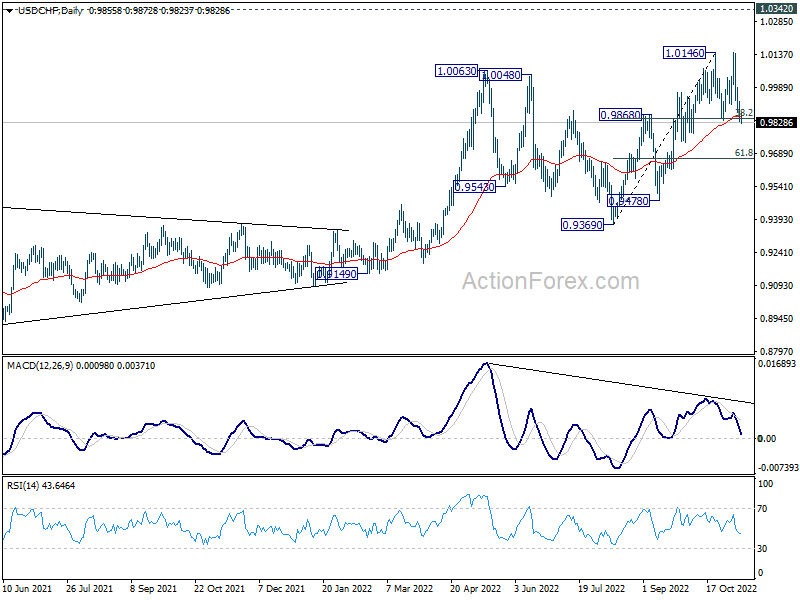The height and width of the screenshot is (600, 800).
Task: Click the 0.95430 price label
Action: (x=474, y=187)
